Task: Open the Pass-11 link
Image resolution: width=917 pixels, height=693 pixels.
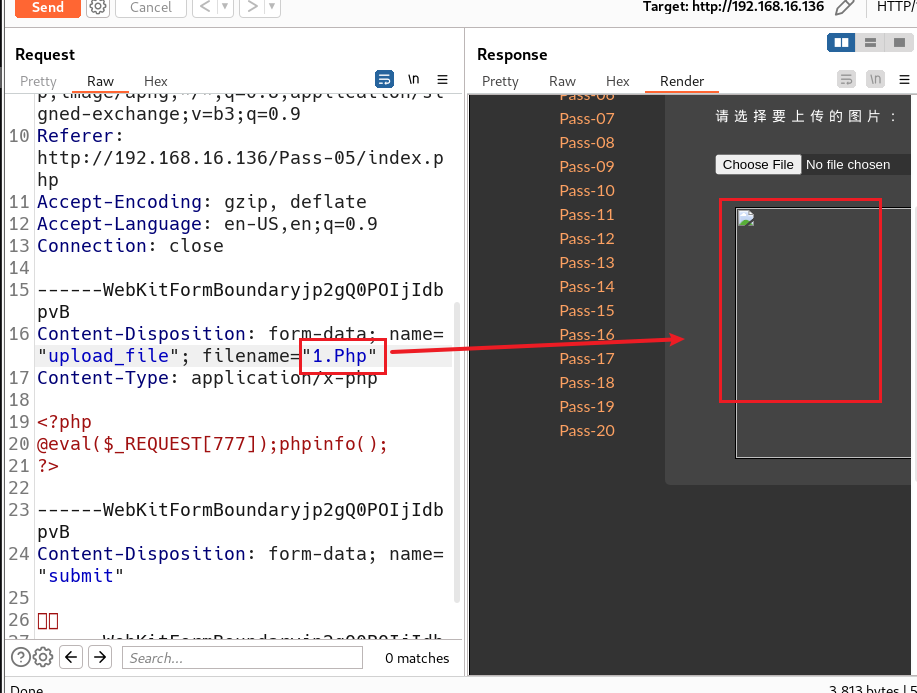Action: tap(587, 215)
